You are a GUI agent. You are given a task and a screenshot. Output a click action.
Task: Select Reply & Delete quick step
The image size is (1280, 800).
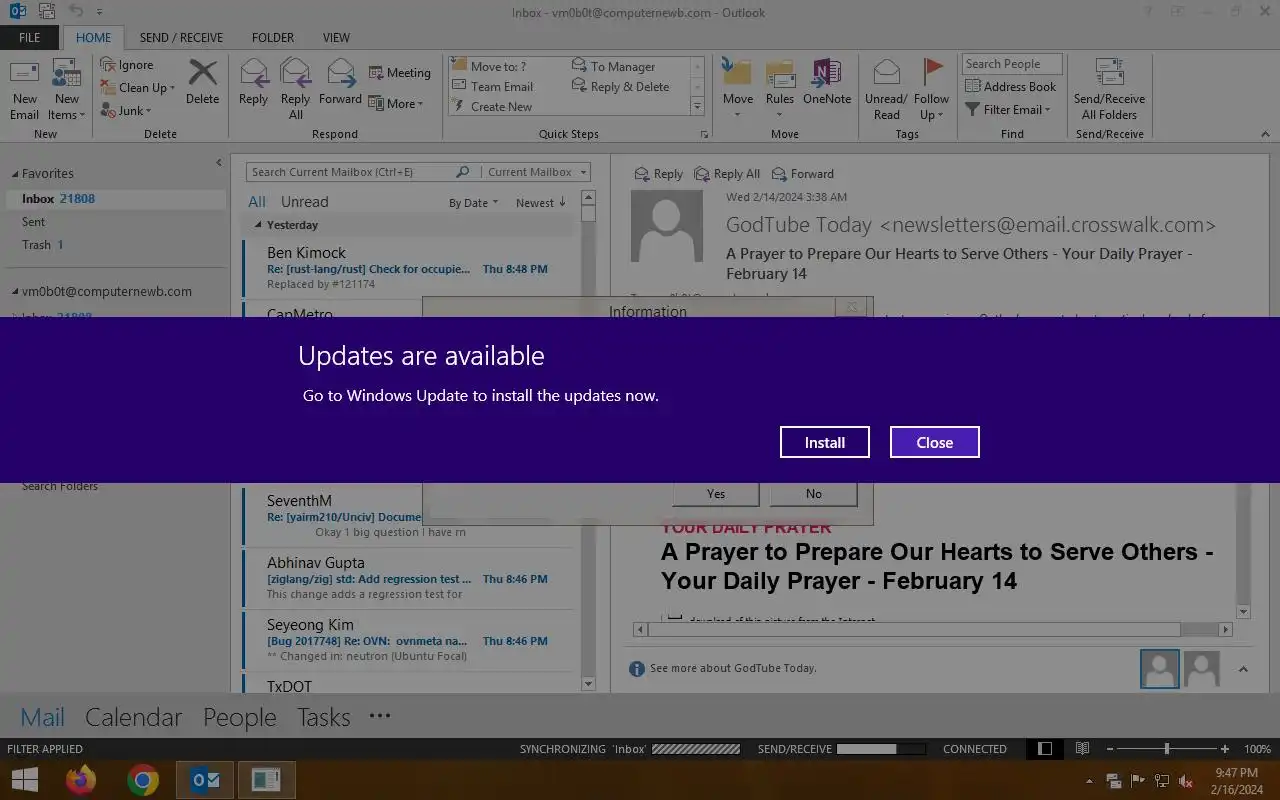(620, 86)
